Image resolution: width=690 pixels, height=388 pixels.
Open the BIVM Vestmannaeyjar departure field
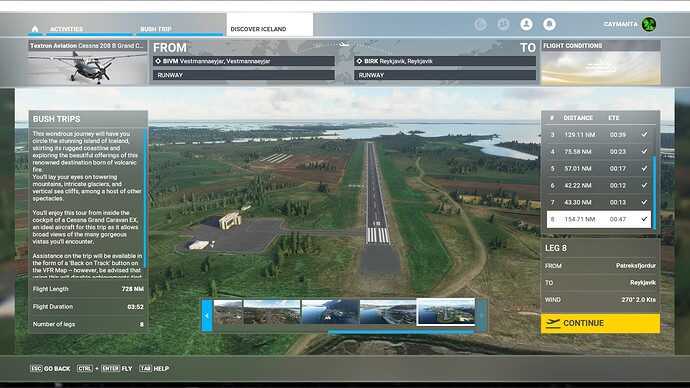(244, 61)
